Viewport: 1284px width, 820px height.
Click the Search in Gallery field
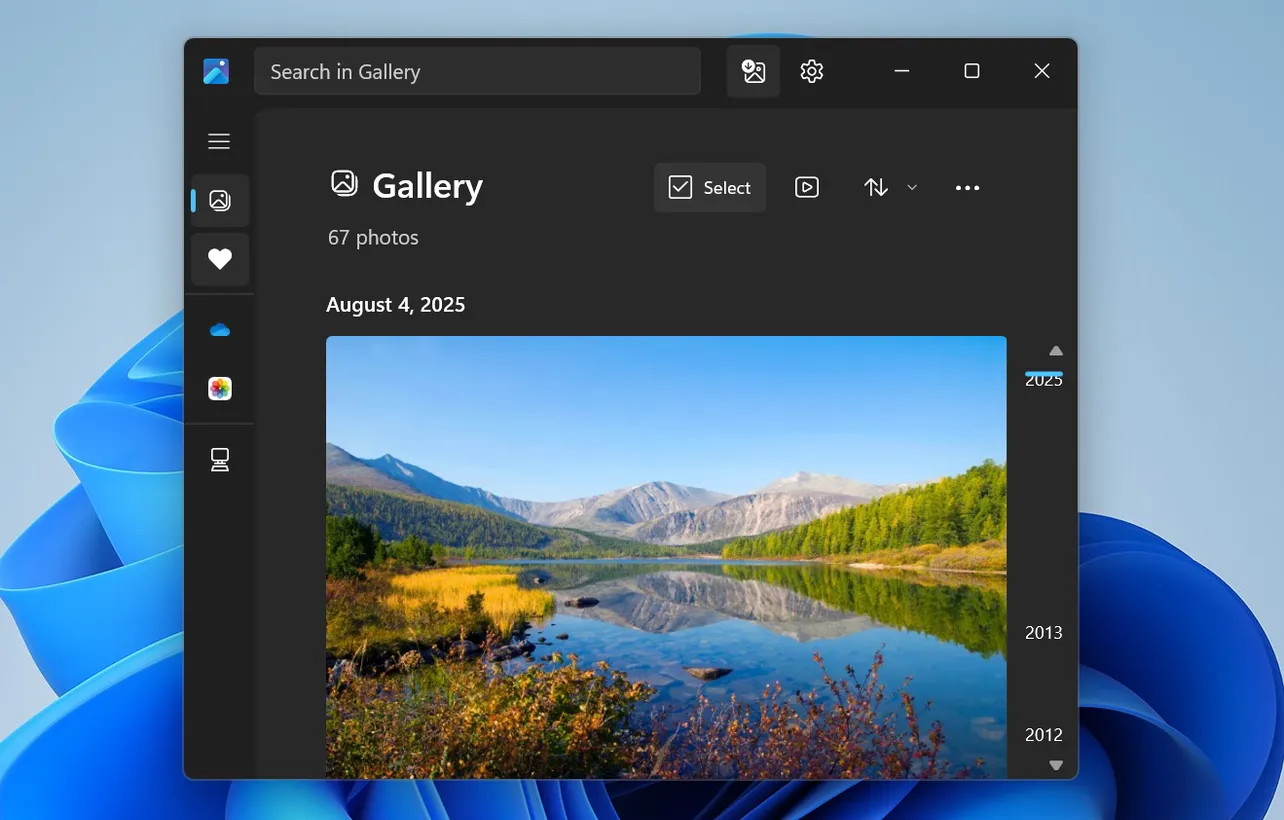tap(477, 70)
